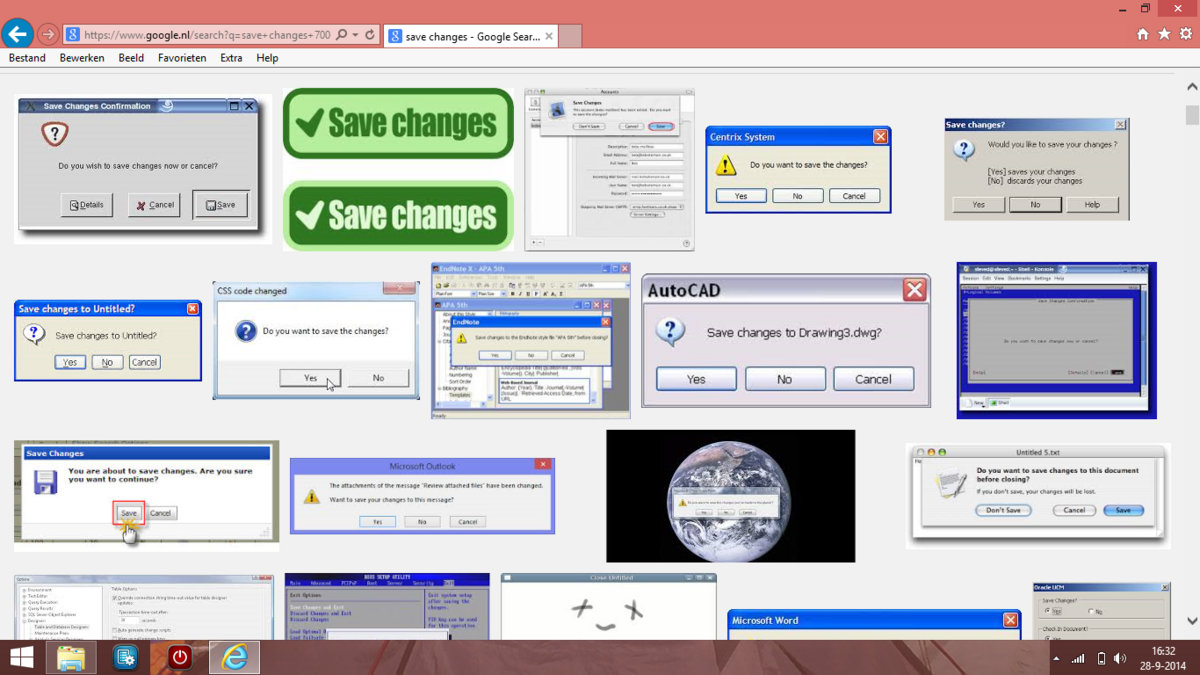
Task: Expand the address bar autocomplete dropdown arrow
Action: tap(356, 35)
